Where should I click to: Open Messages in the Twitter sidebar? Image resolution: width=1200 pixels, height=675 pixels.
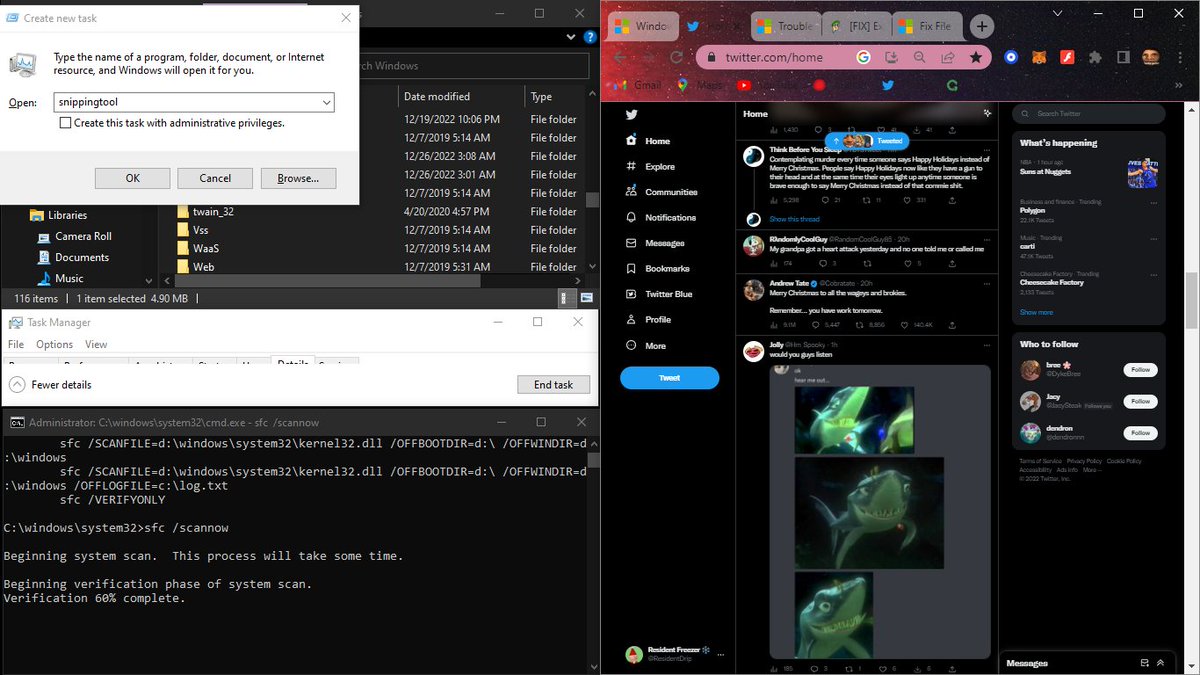pyautogui.click(x=655, y=243)
